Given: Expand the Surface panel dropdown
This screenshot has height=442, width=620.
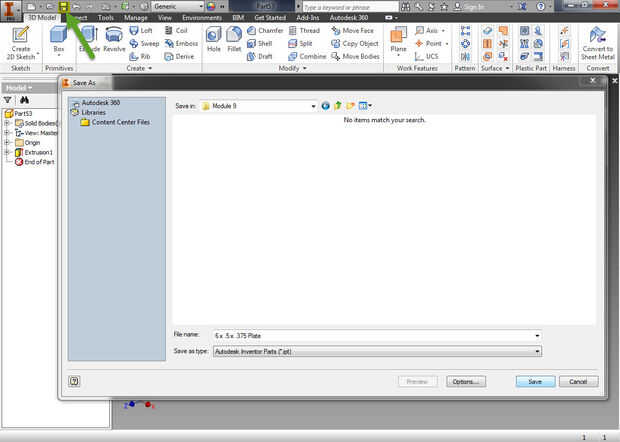Looking at the screenshot, I should click(495, 68).
